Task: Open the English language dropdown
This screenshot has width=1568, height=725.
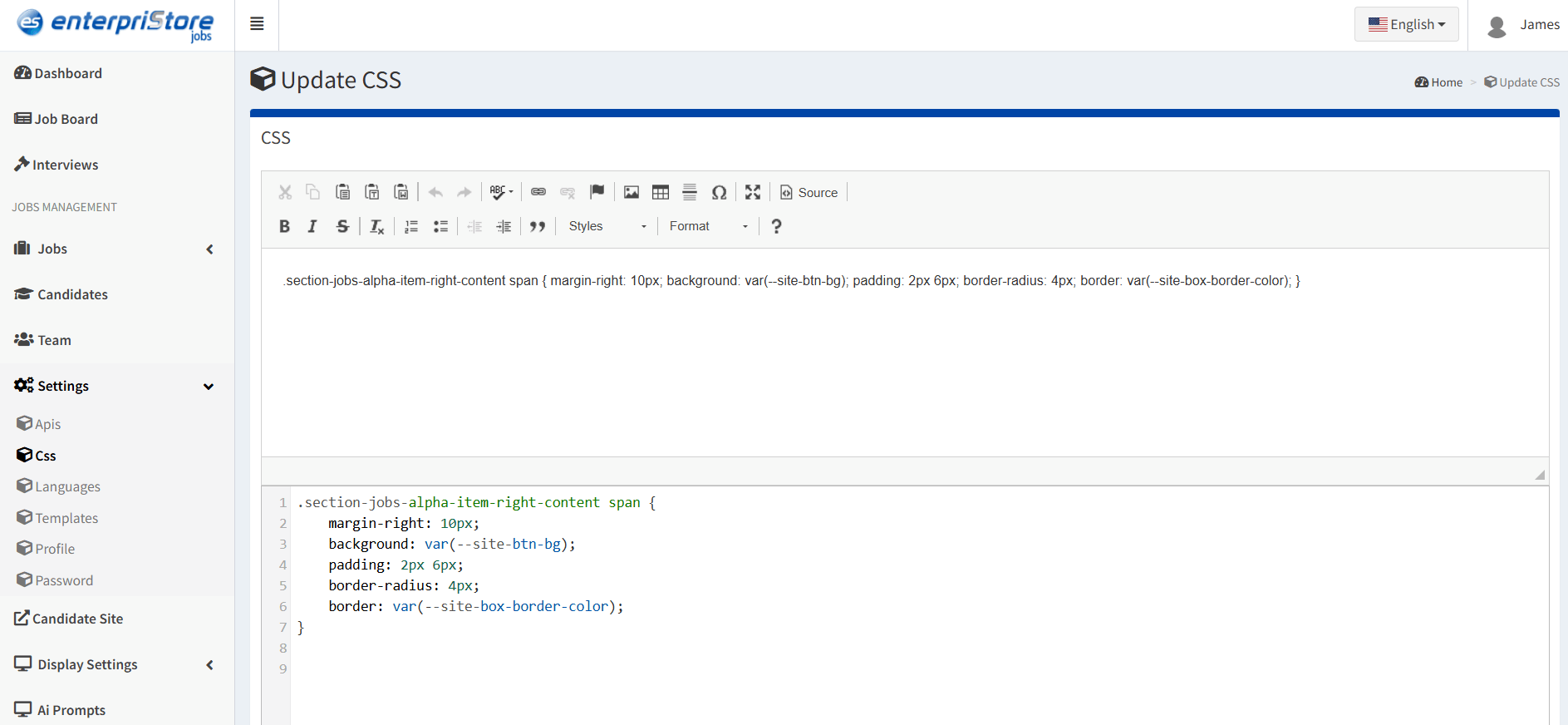Action: click(1406, 24)
